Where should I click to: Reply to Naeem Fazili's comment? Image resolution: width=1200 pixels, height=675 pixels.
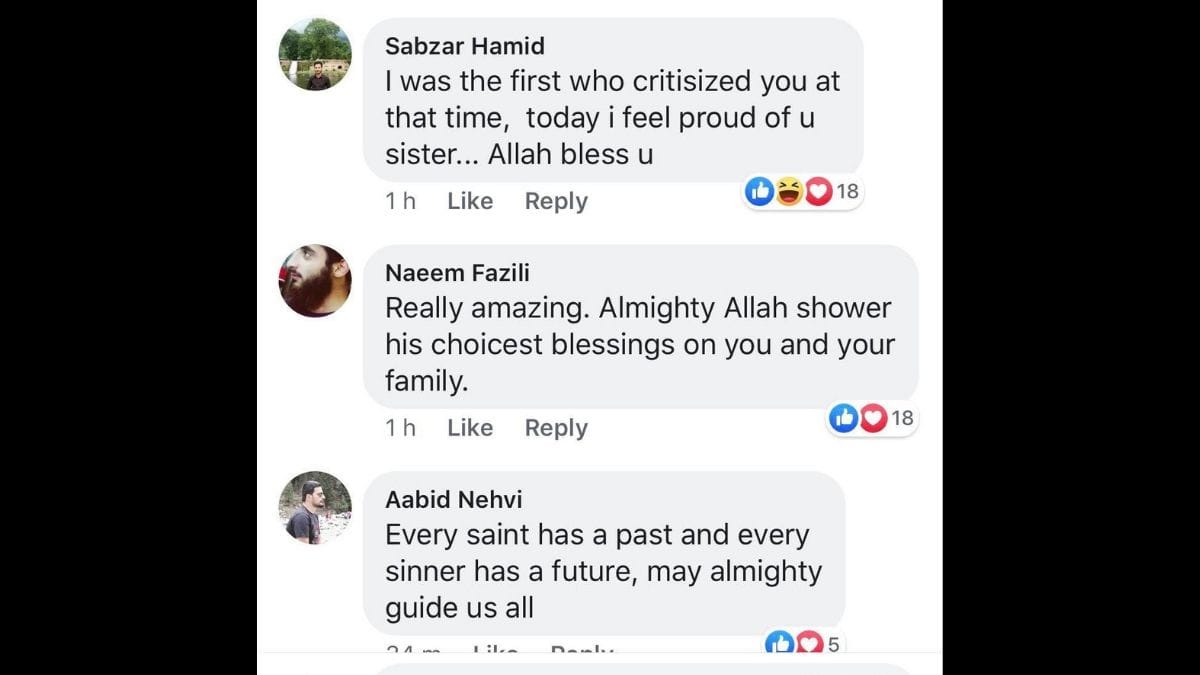click(x=556, y=428)
